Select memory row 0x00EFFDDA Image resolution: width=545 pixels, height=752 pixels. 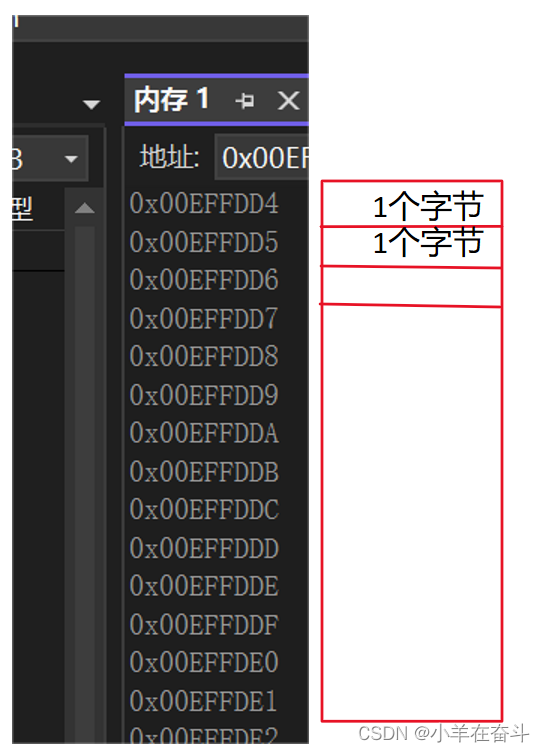click(204, 433)
